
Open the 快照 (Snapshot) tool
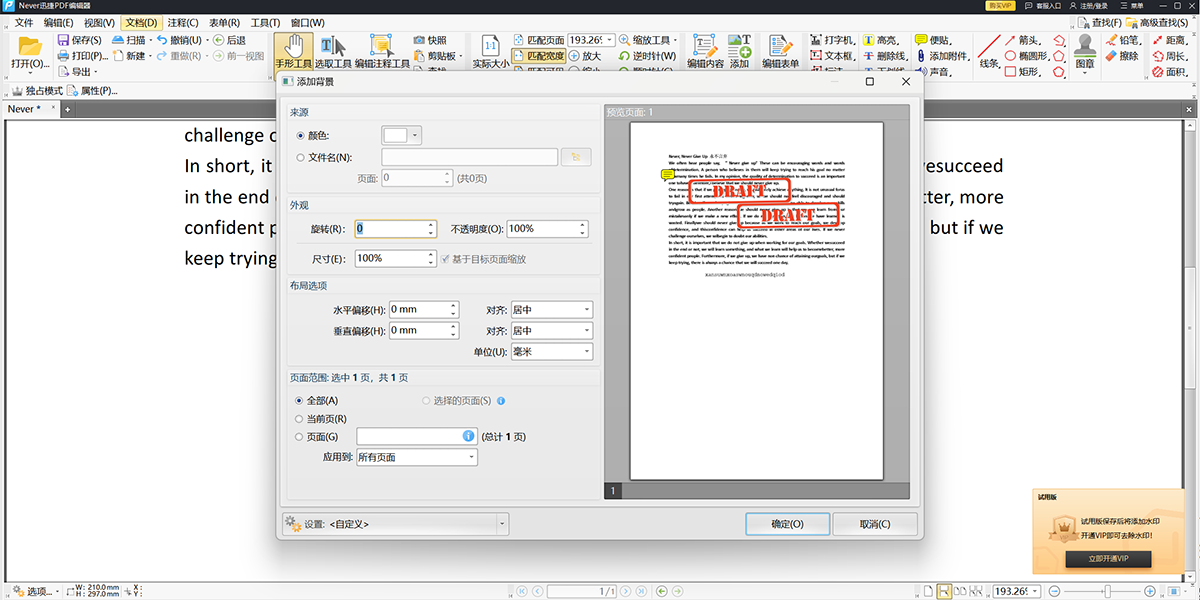coord(435,40)
